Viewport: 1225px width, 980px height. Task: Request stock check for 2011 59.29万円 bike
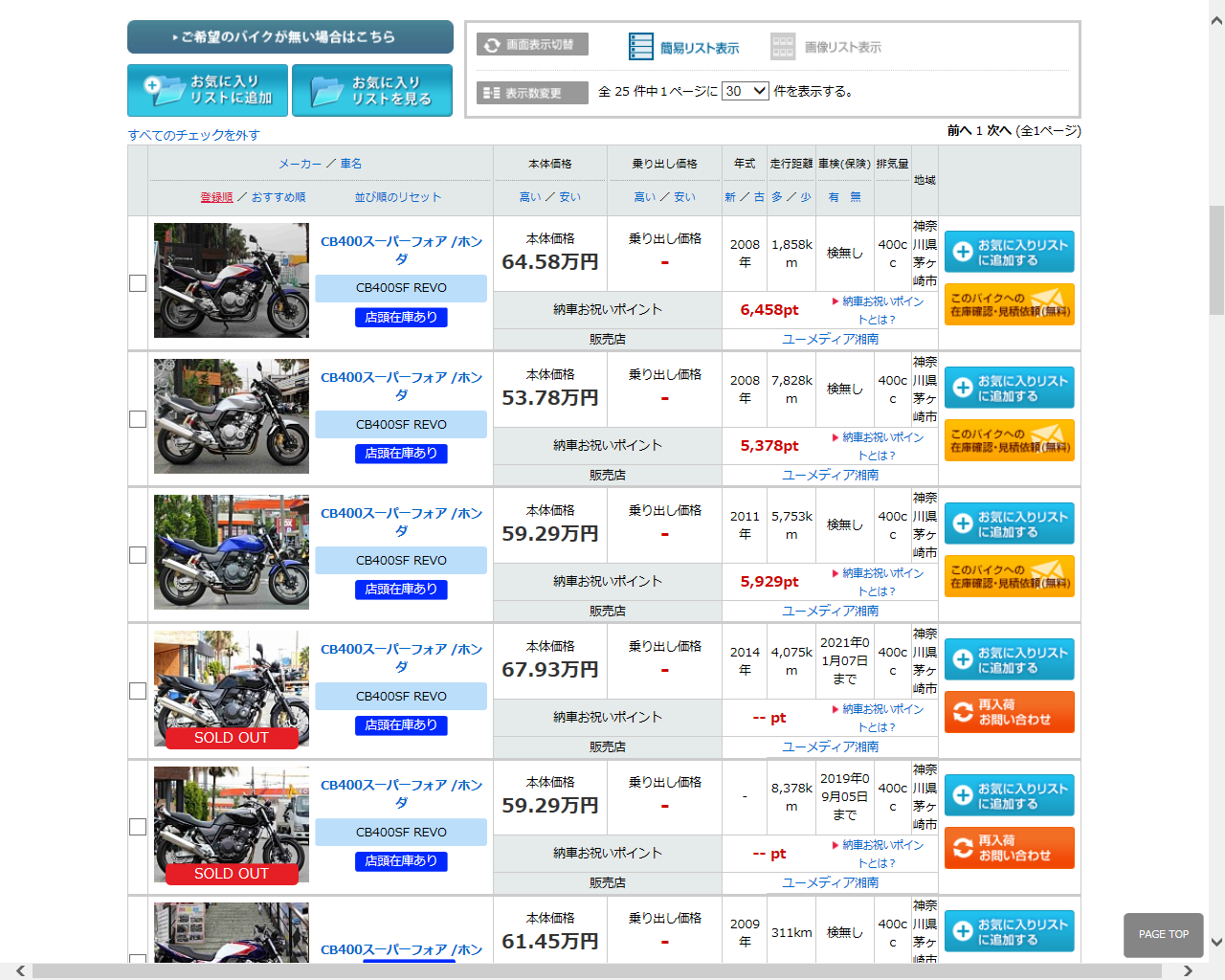(1010, 576)
